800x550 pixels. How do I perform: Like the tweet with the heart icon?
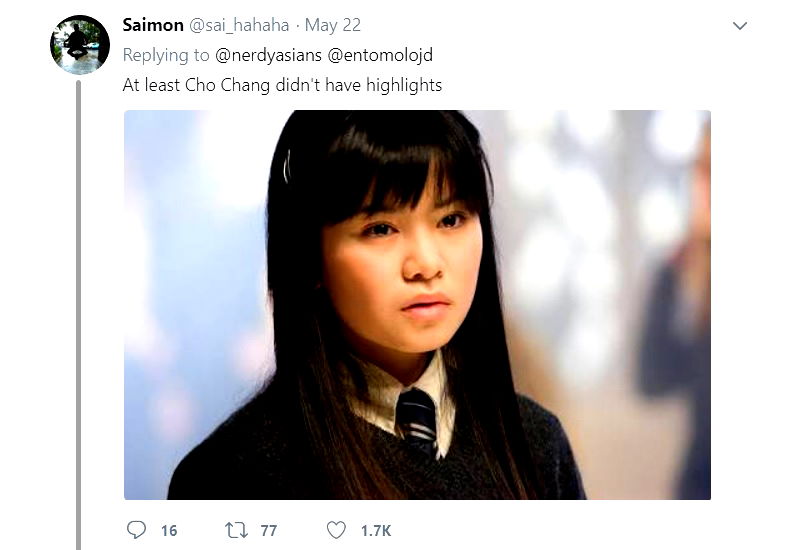pos(336,530)
